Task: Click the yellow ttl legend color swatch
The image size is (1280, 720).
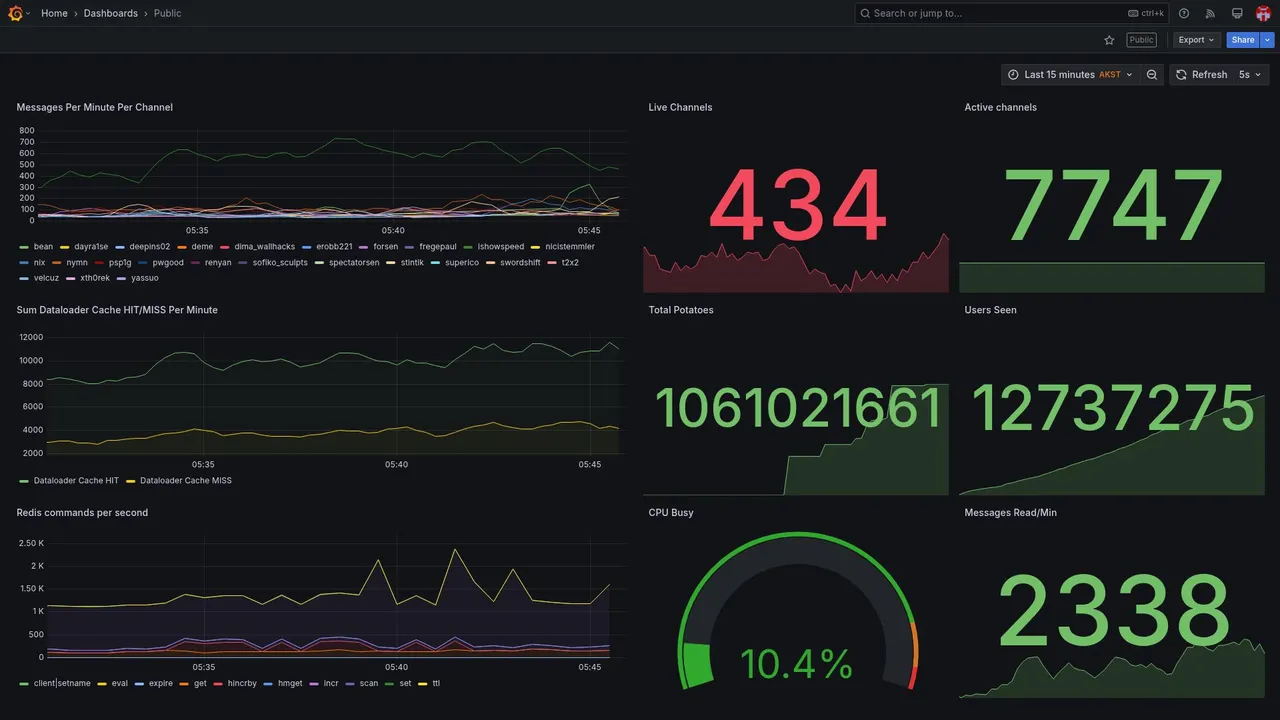Action: click(x=422, y=684)
